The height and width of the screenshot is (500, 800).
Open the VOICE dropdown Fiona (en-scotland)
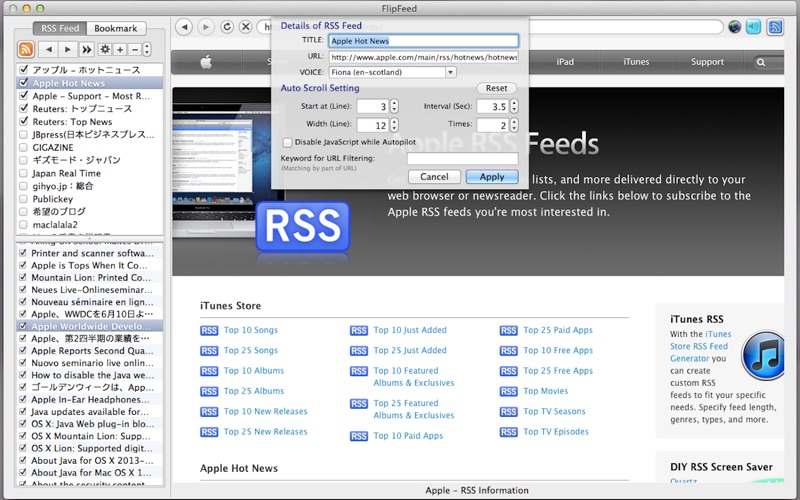click(392, 72)
